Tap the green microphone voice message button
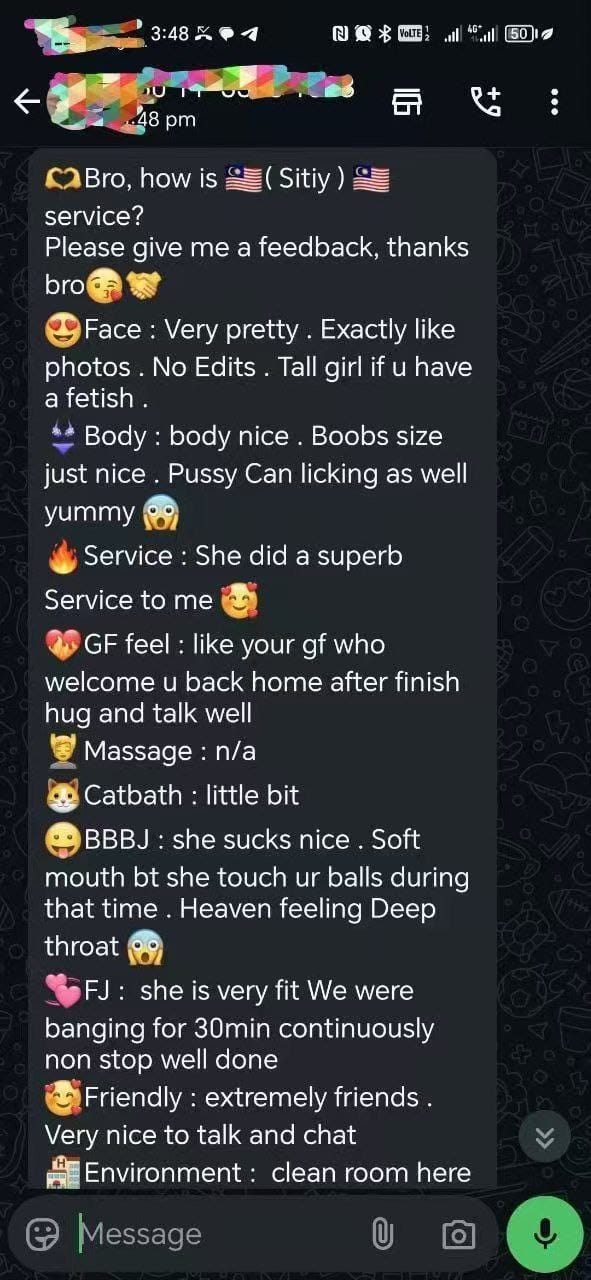The image size is (591, 1280). point(545,1234)
